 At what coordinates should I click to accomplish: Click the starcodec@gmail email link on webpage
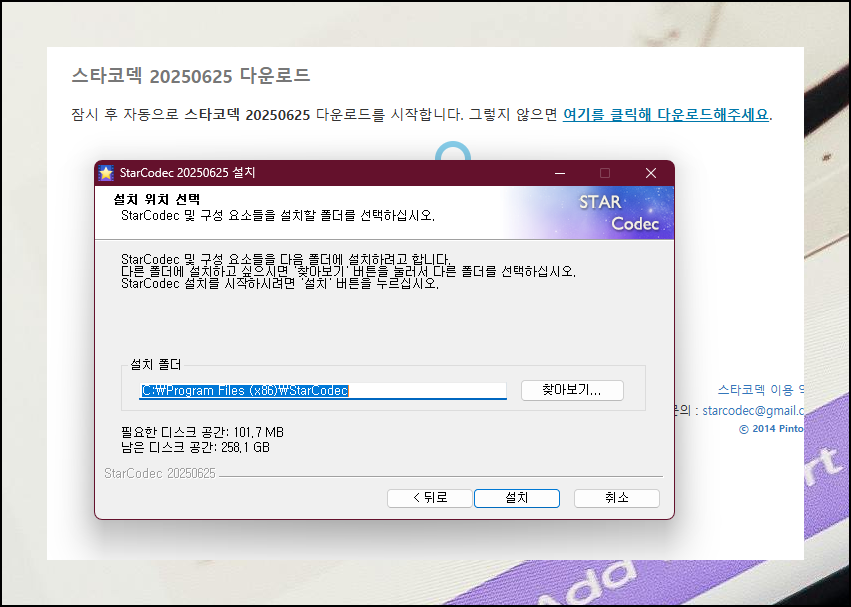(753, 410)
